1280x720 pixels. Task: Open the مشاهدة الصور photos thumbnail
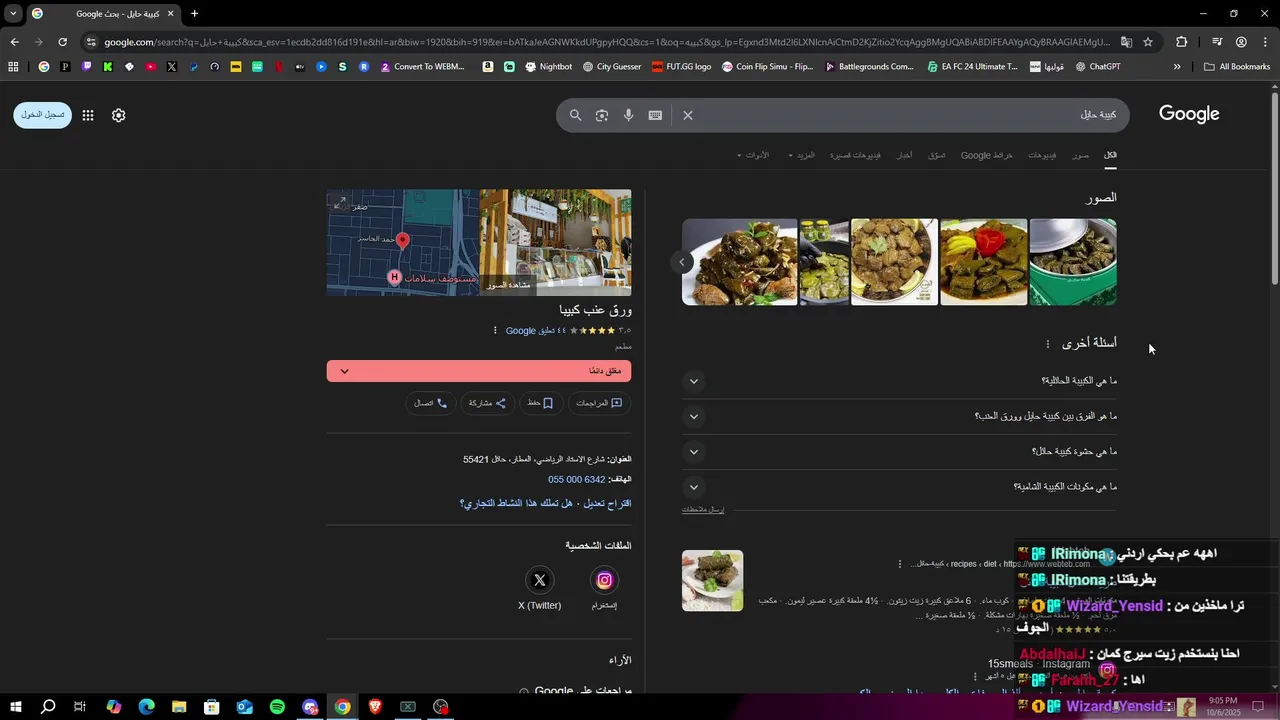click(x=555, y=243)
